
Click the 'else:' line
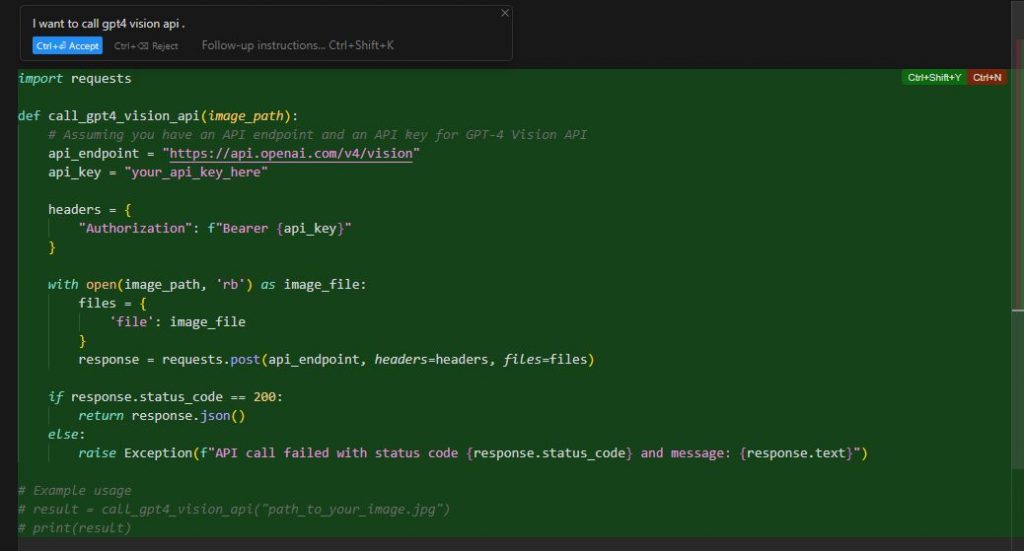pyautogui.click(x=67, y=434)
